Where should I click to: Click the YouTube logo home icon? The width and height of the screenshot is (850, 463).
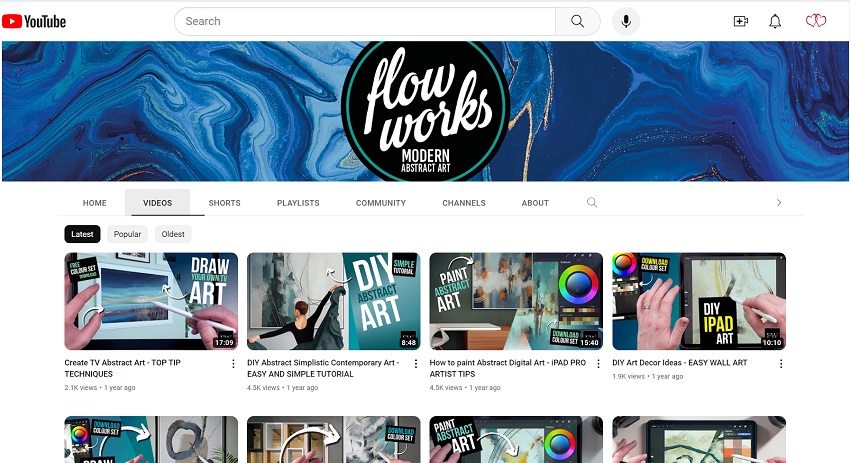click(34, 21)
